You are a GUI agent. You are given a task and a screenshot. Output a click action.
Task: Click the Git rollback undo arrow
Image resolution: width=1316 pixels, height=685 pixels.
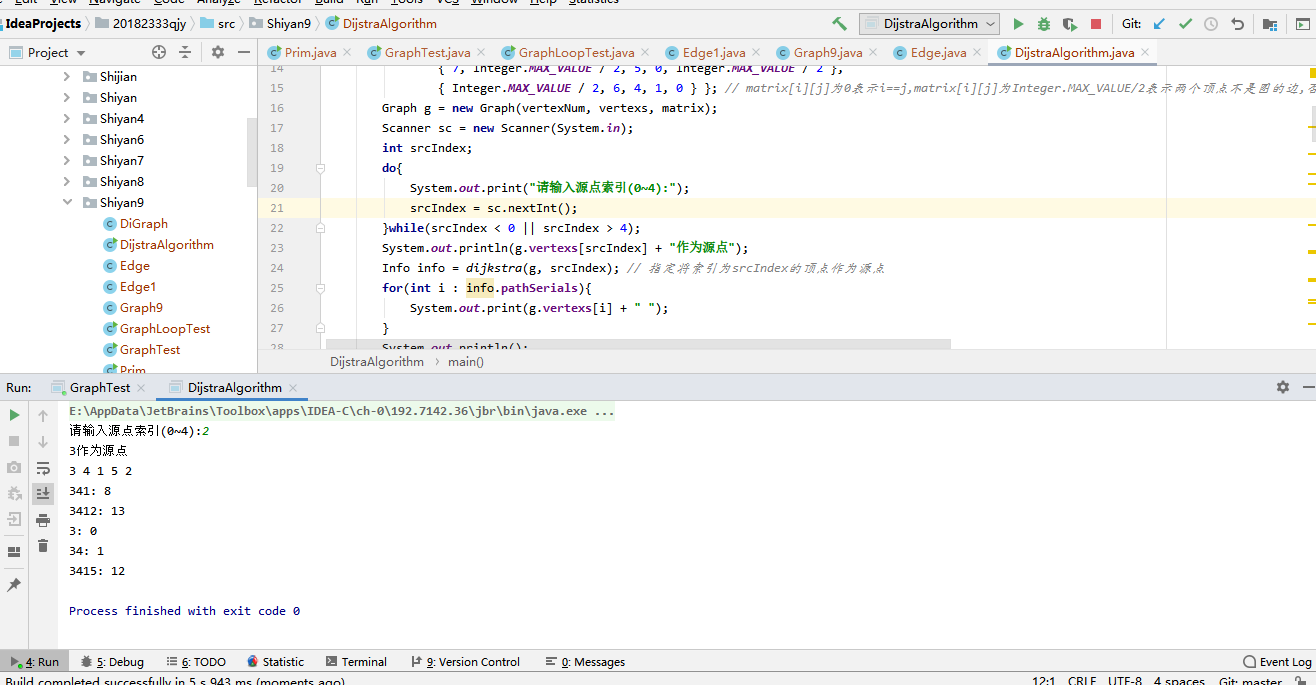[x=1237, y=24]
